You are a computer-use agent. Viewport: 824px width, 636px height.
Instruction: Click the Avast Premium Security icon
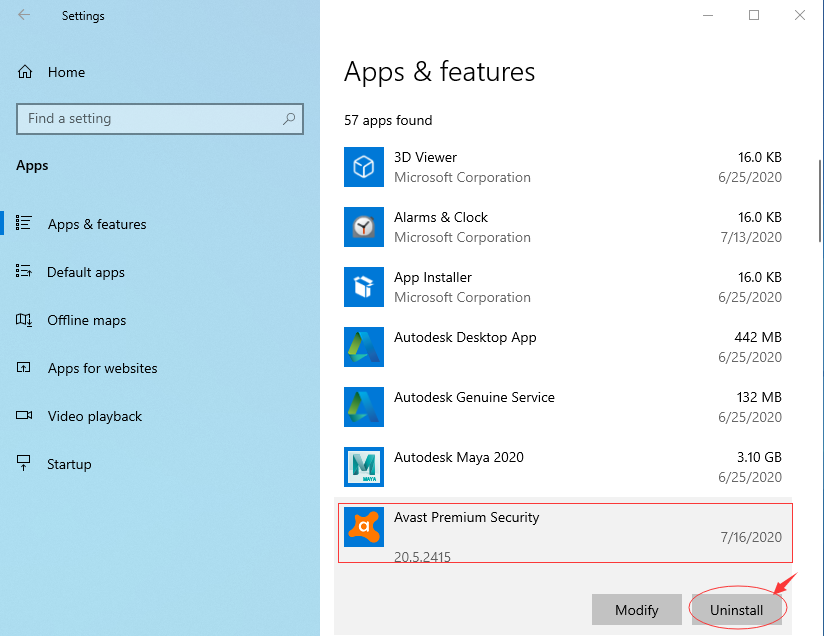364,527
